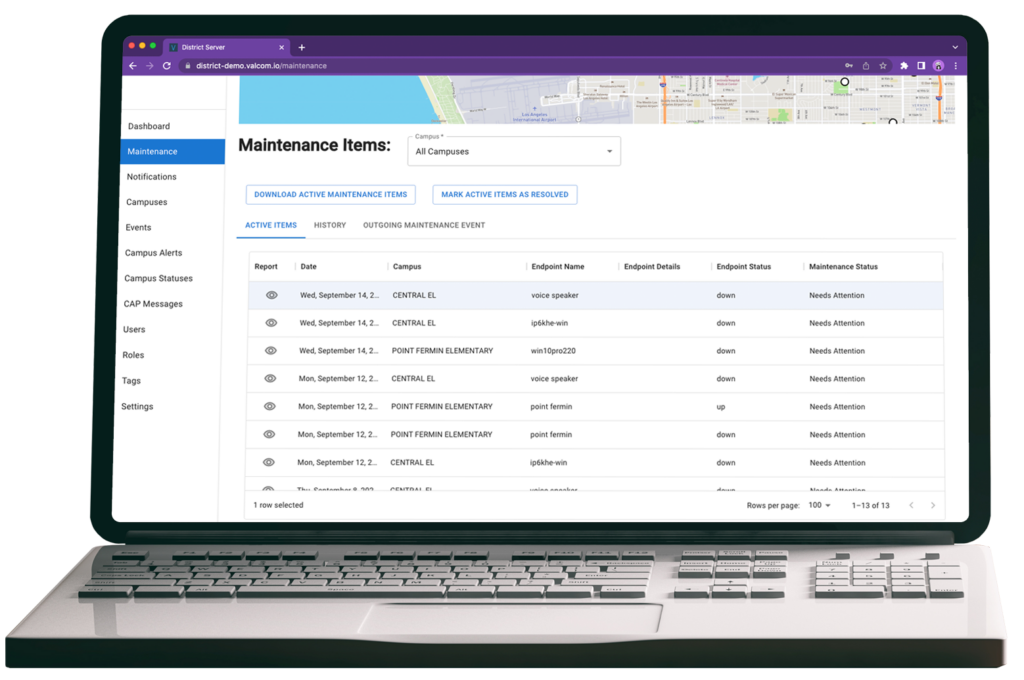Click the browser reload icon
This screenshot has width=1024, height=680.
(x=167, y=66)
